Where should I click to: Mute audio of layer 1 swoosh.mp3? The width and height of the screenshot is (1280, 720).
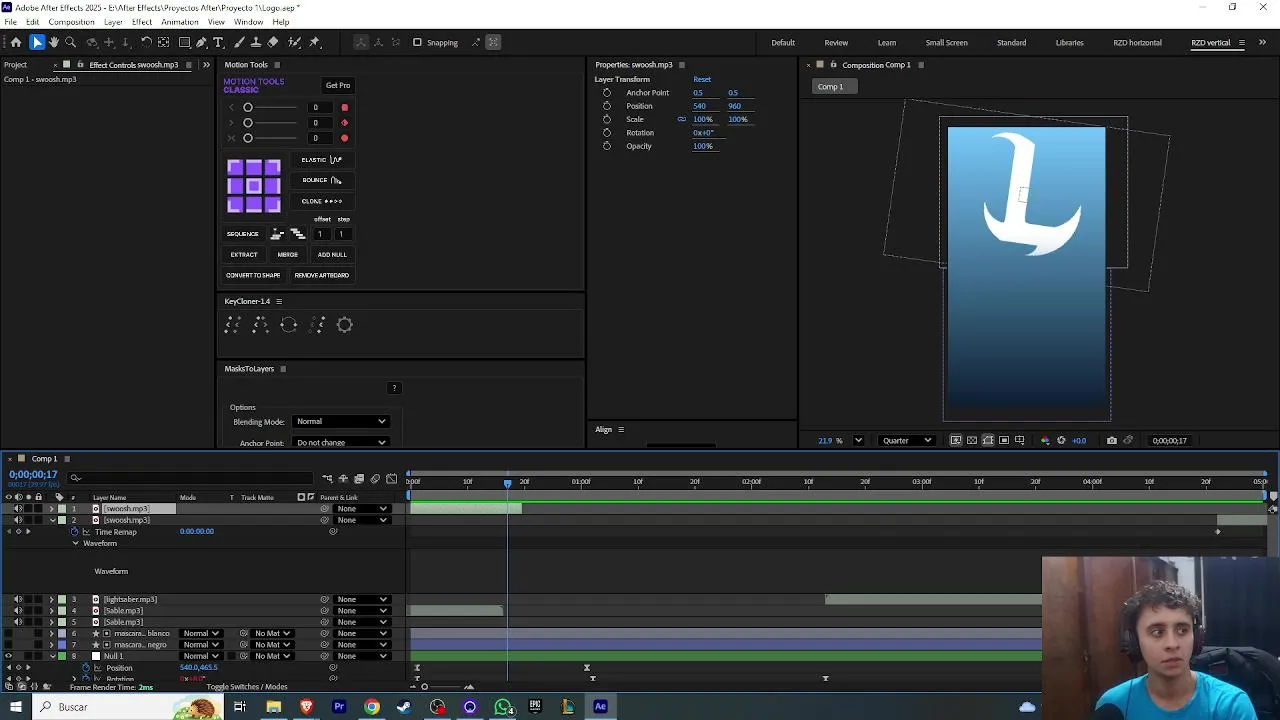coord(17,509)
